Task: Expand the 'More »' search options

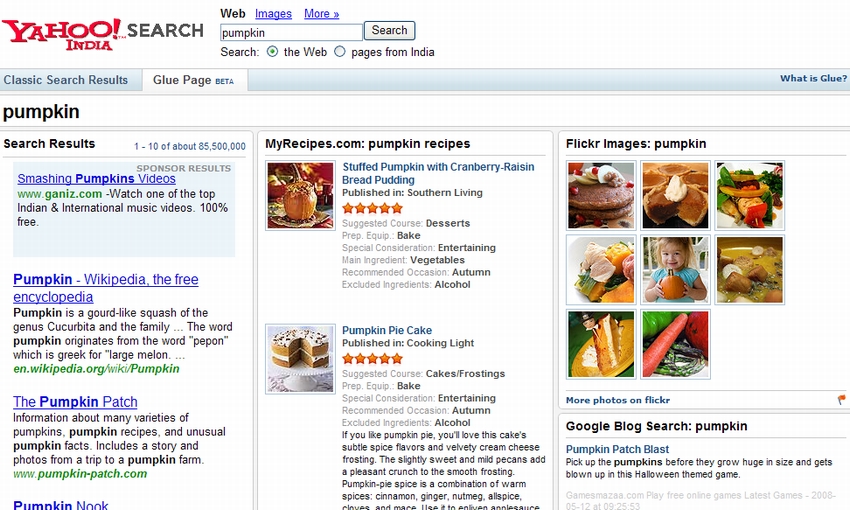Action: (321, 14)
